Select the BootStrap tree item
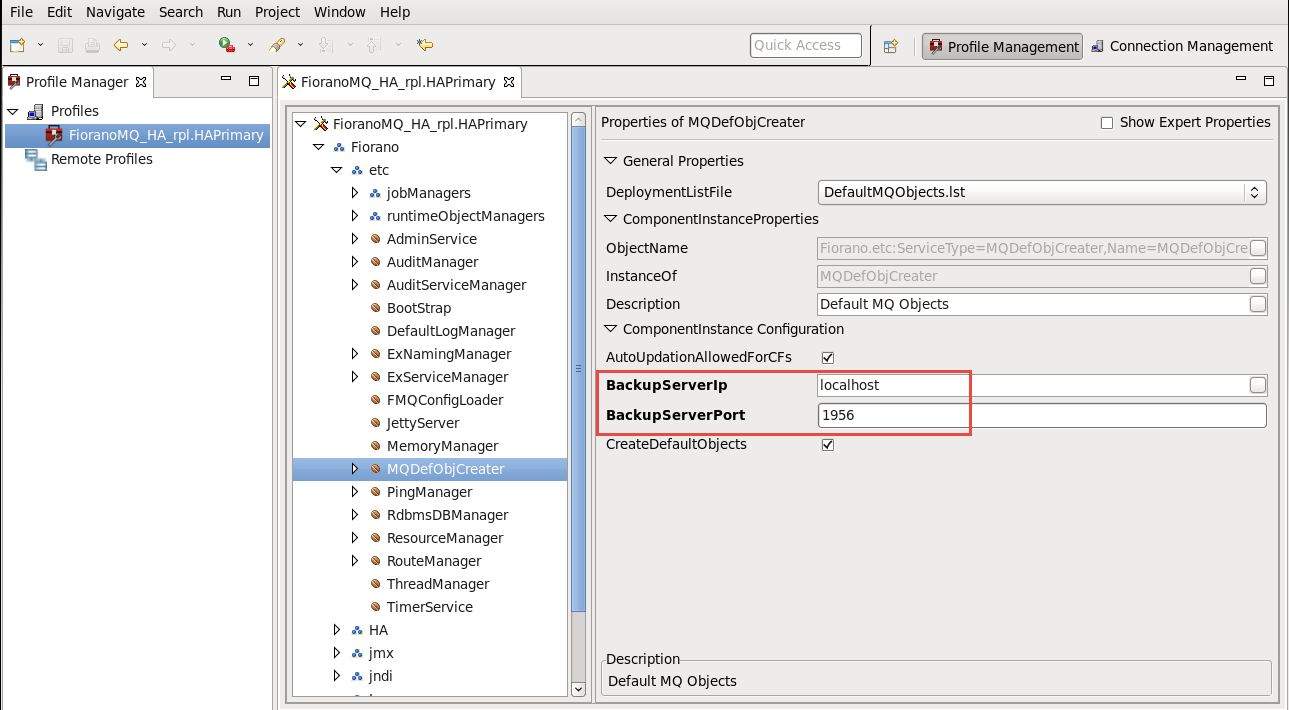Screen dimensions: 1289x710 (419, 308)
